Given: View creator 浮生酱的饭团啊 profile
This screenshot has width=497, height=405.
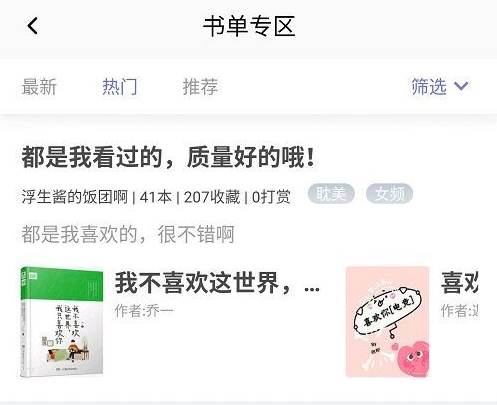Looking at the screenshot, I should coord(75,197).
